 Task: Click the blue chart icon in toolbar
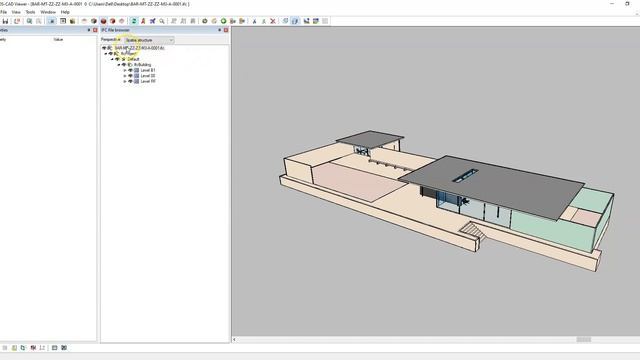click(306, 21)
